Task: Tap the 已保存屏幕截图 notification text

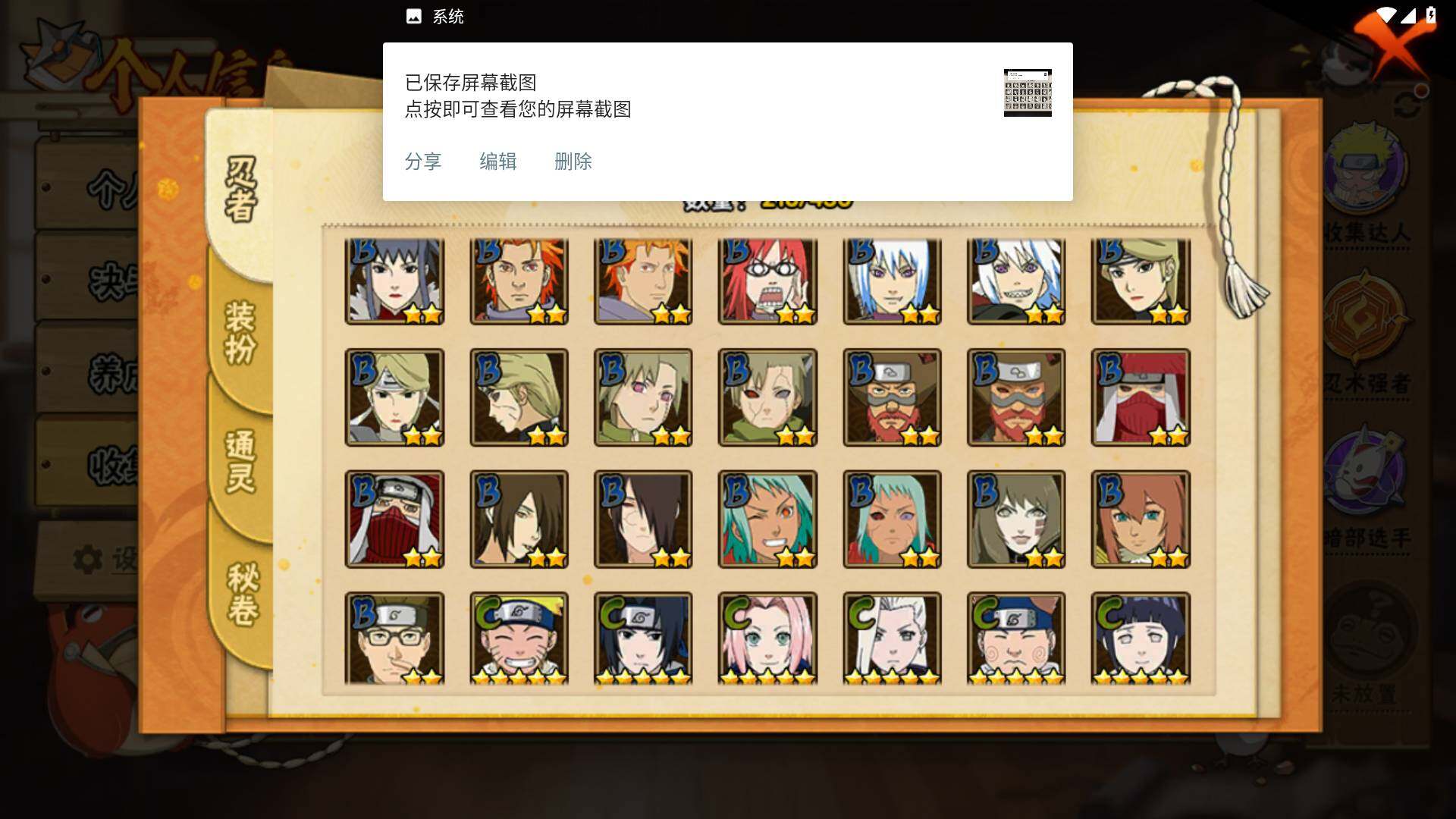Action: click(x=471, y=83)
